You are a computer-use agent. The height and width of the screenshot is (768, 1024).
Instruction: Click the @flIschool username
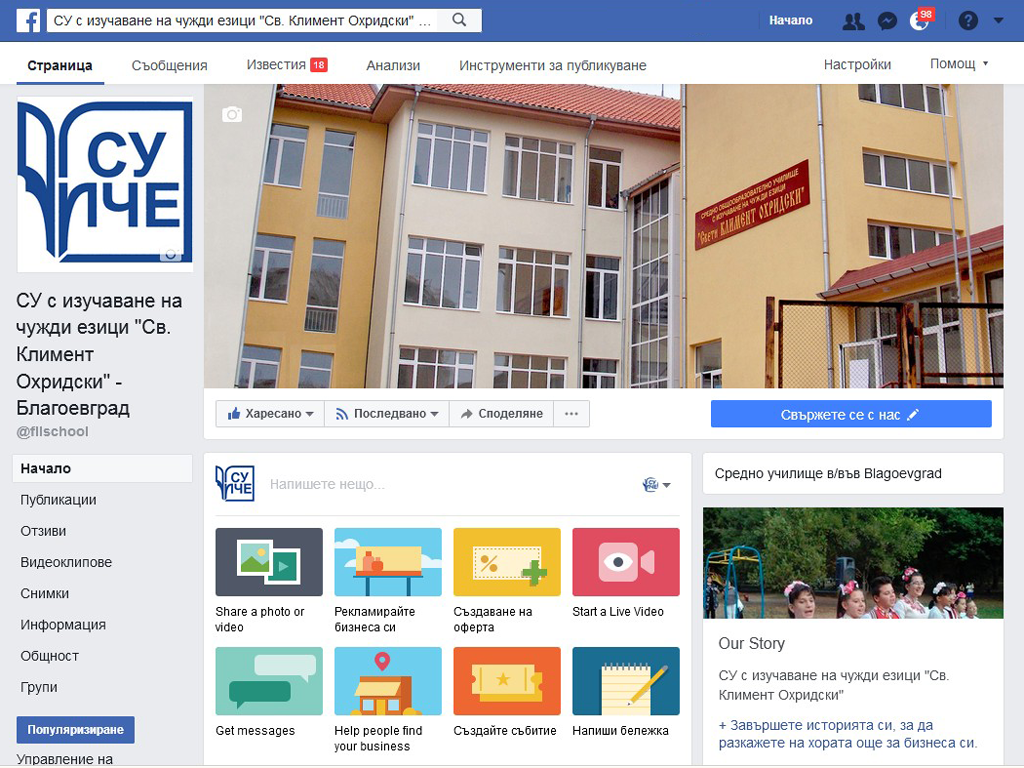[52, 432]
